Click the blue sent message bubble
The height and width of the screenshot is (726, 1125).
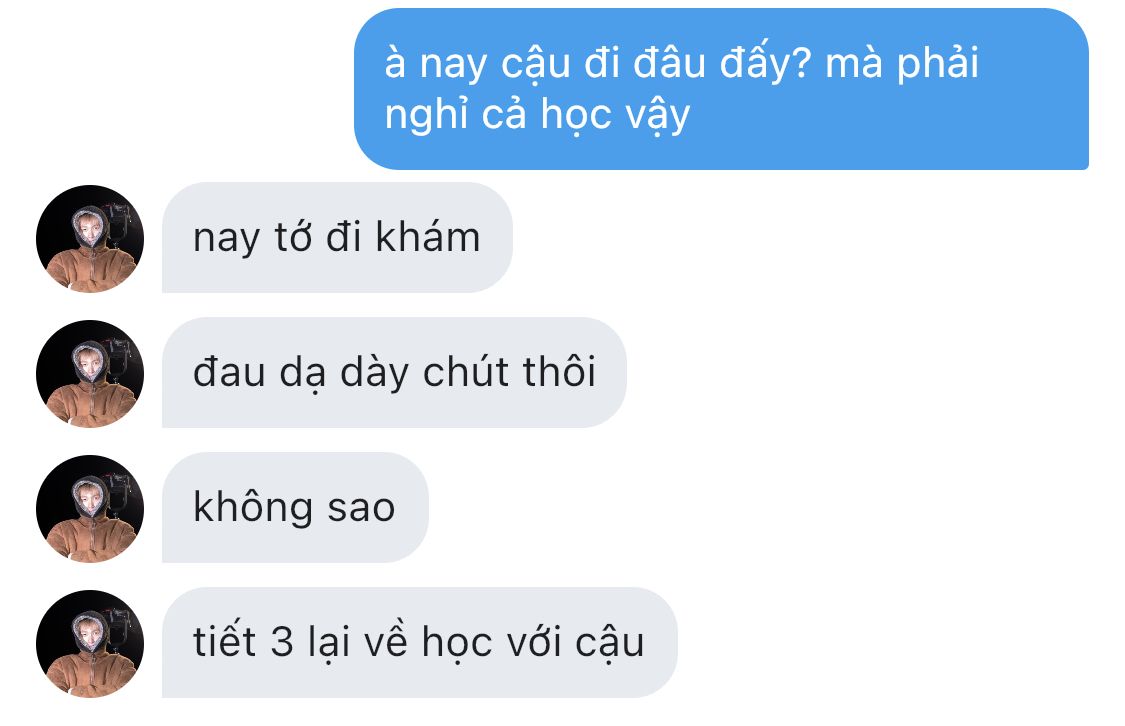[721, 89]
